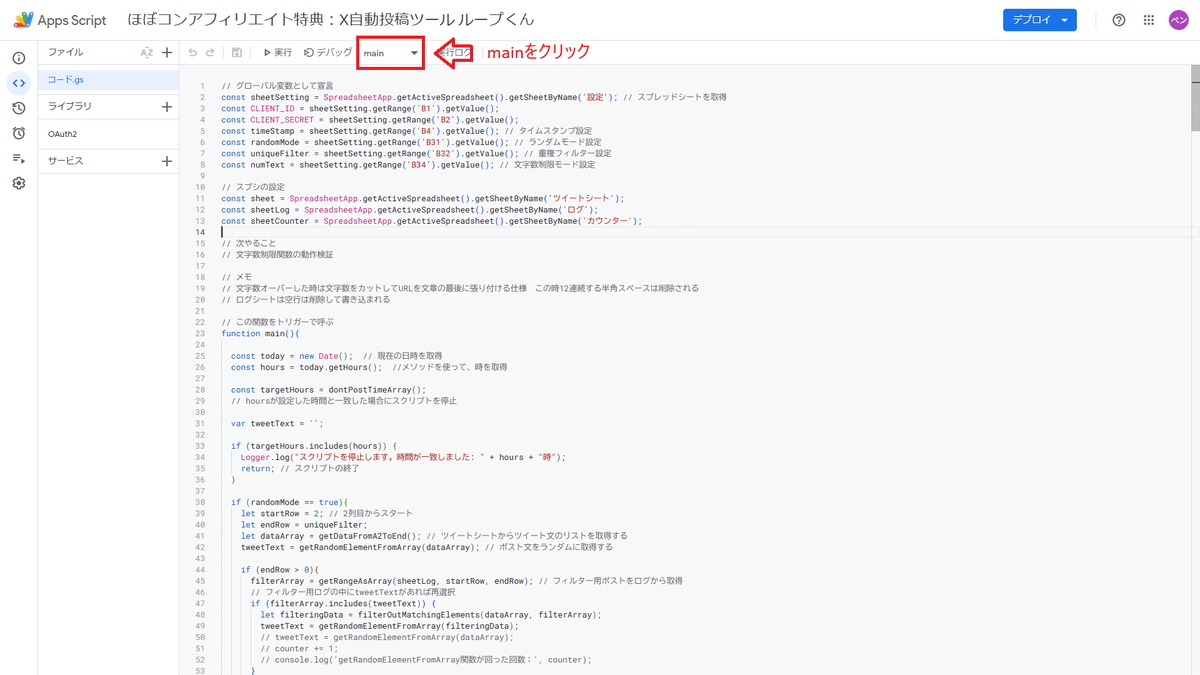This screenshot has height=675, width=1200.
Task: Save project with floppy disk icon
Action: tap(237, 53)
